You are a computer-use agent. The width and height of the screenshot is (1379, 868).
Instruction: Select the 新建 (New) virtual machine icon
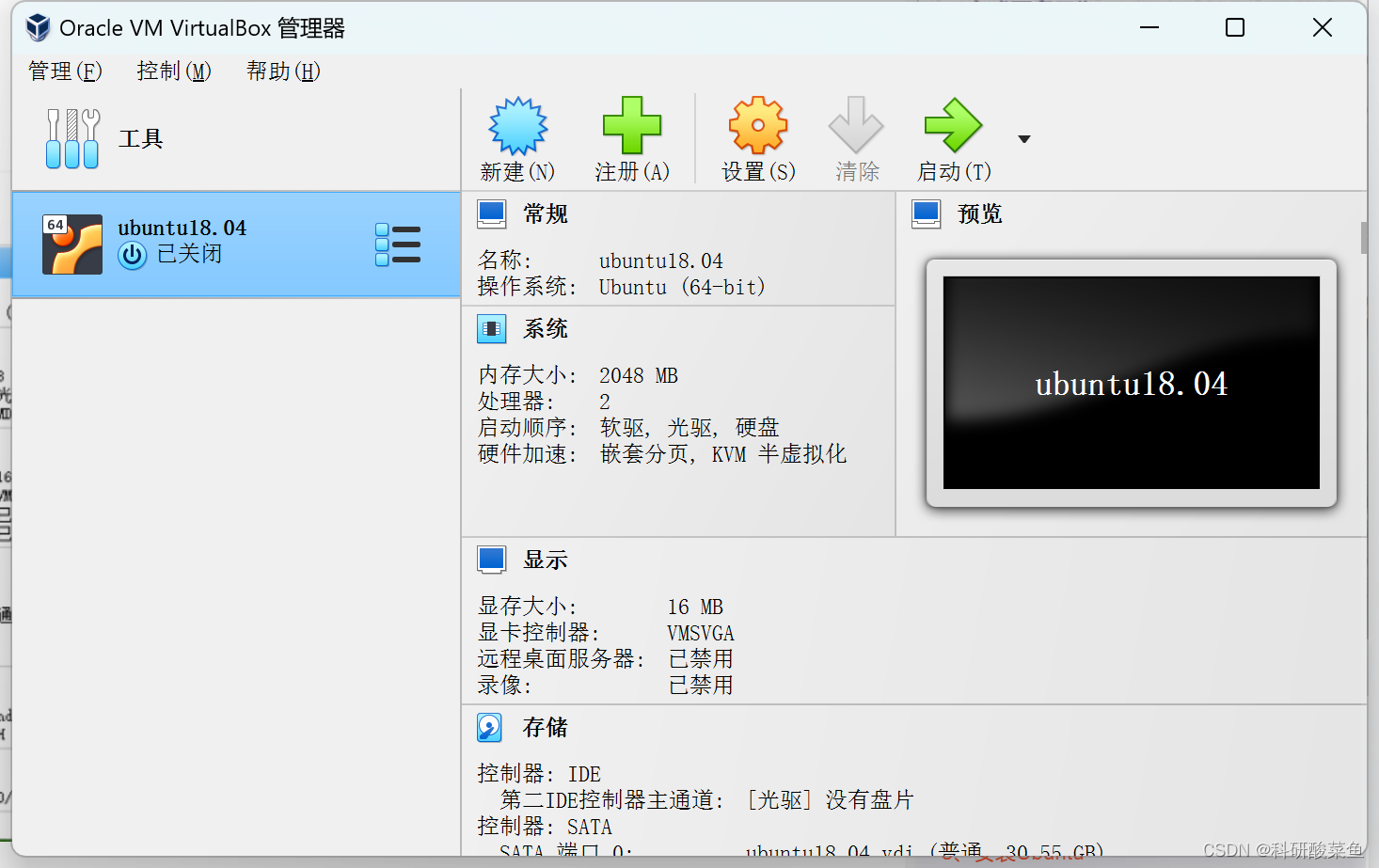click(x=517, y=125)
